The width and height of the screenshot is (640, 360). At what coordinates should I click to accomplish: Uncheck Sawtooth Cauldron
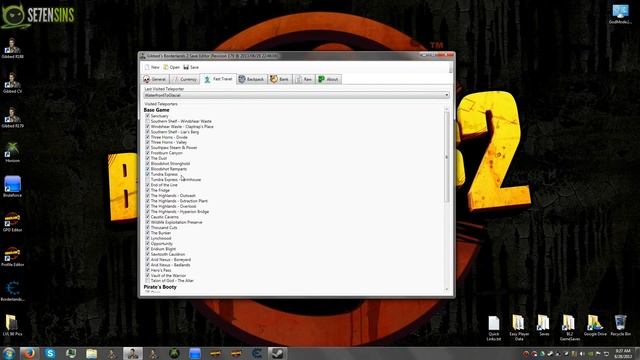coord(148,254)
